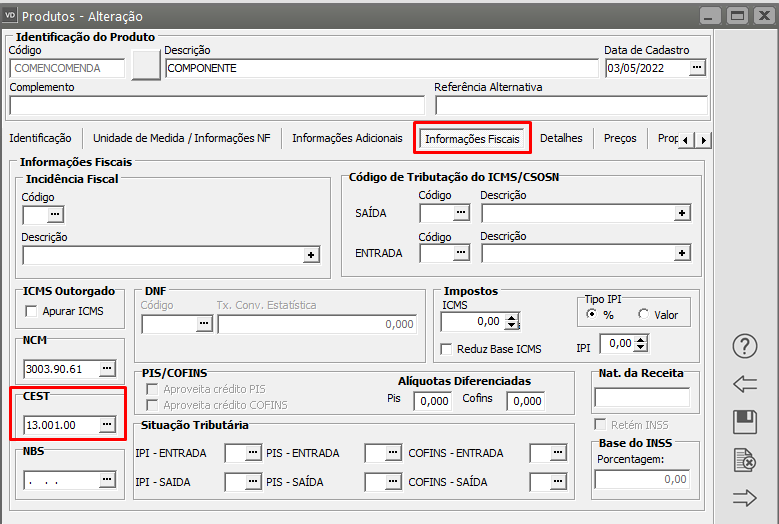Click the help question mark icon
779x524 pixels.
[x=745, y=346]
